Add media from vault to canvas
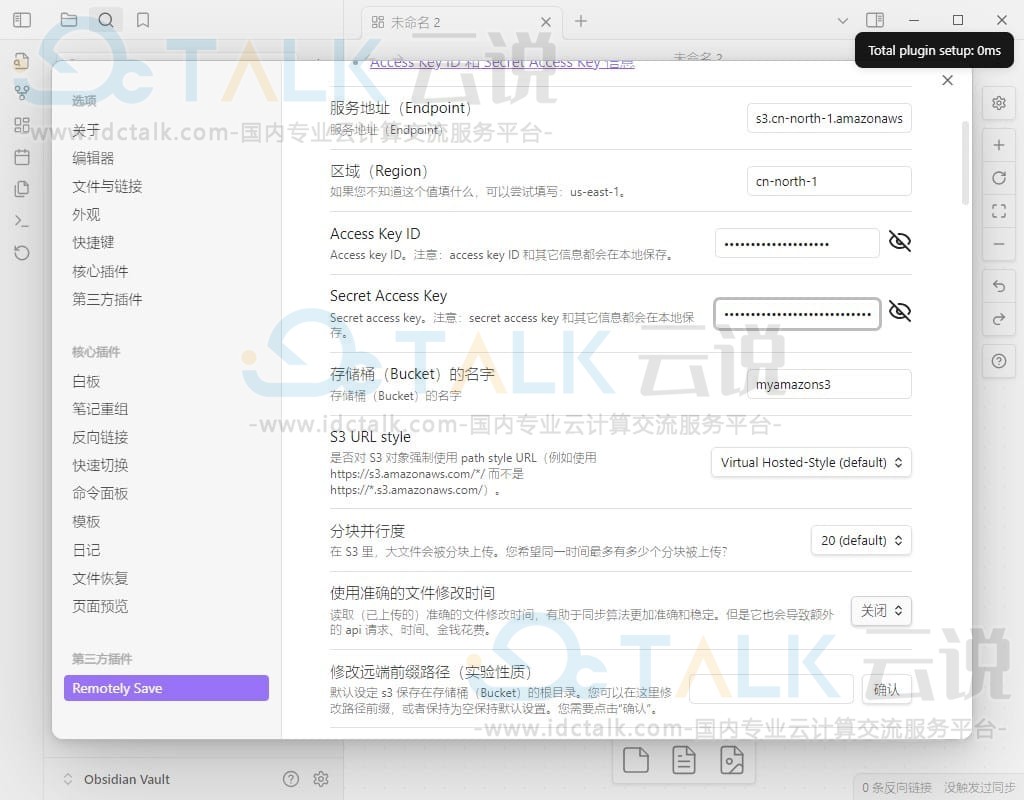Viewport: 1024px width, 800px height. [731, 760]
